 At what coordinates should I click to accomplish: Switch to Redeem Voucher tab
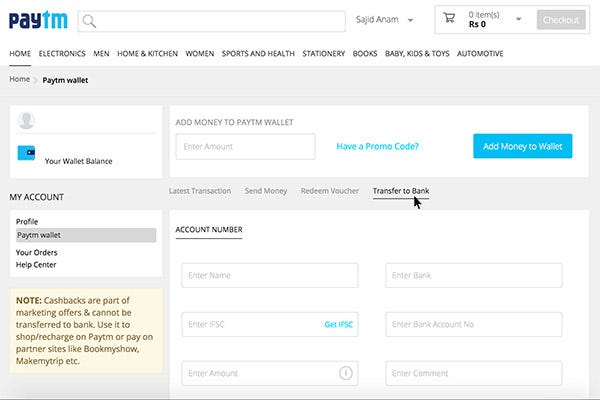[330, 191]
